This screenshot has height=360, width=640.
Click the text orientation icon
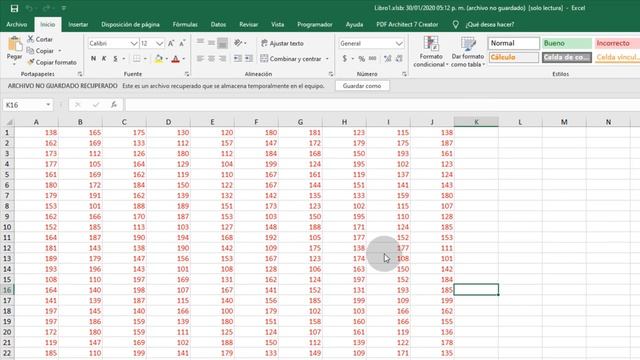238,42
